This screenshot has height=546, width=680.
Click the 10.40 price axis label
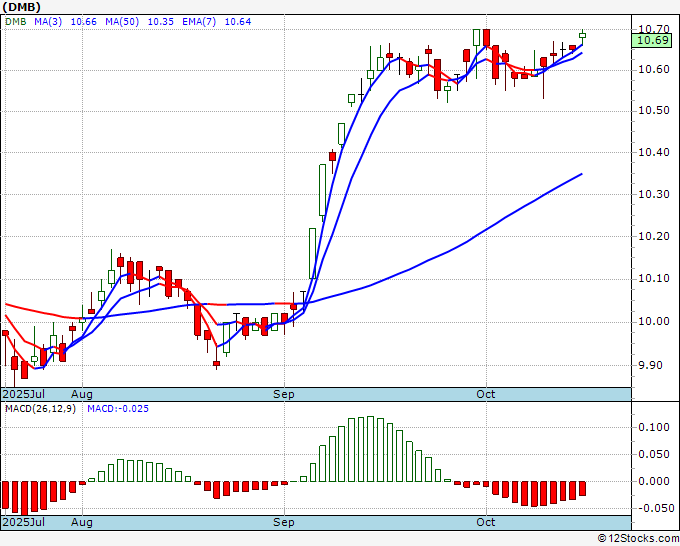click(654, 152)
